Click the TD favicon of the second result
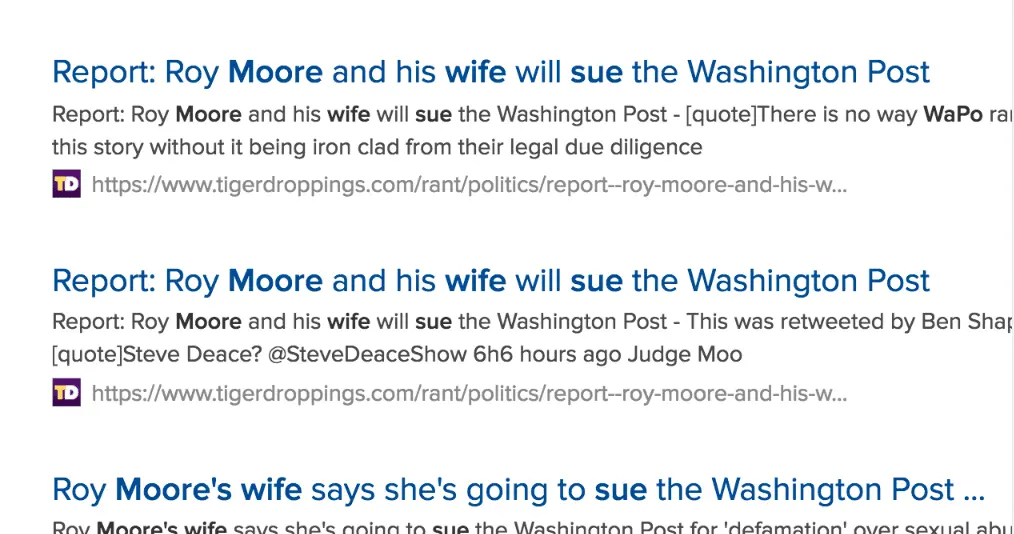1014x534 pixels. [x=66, y=393]
